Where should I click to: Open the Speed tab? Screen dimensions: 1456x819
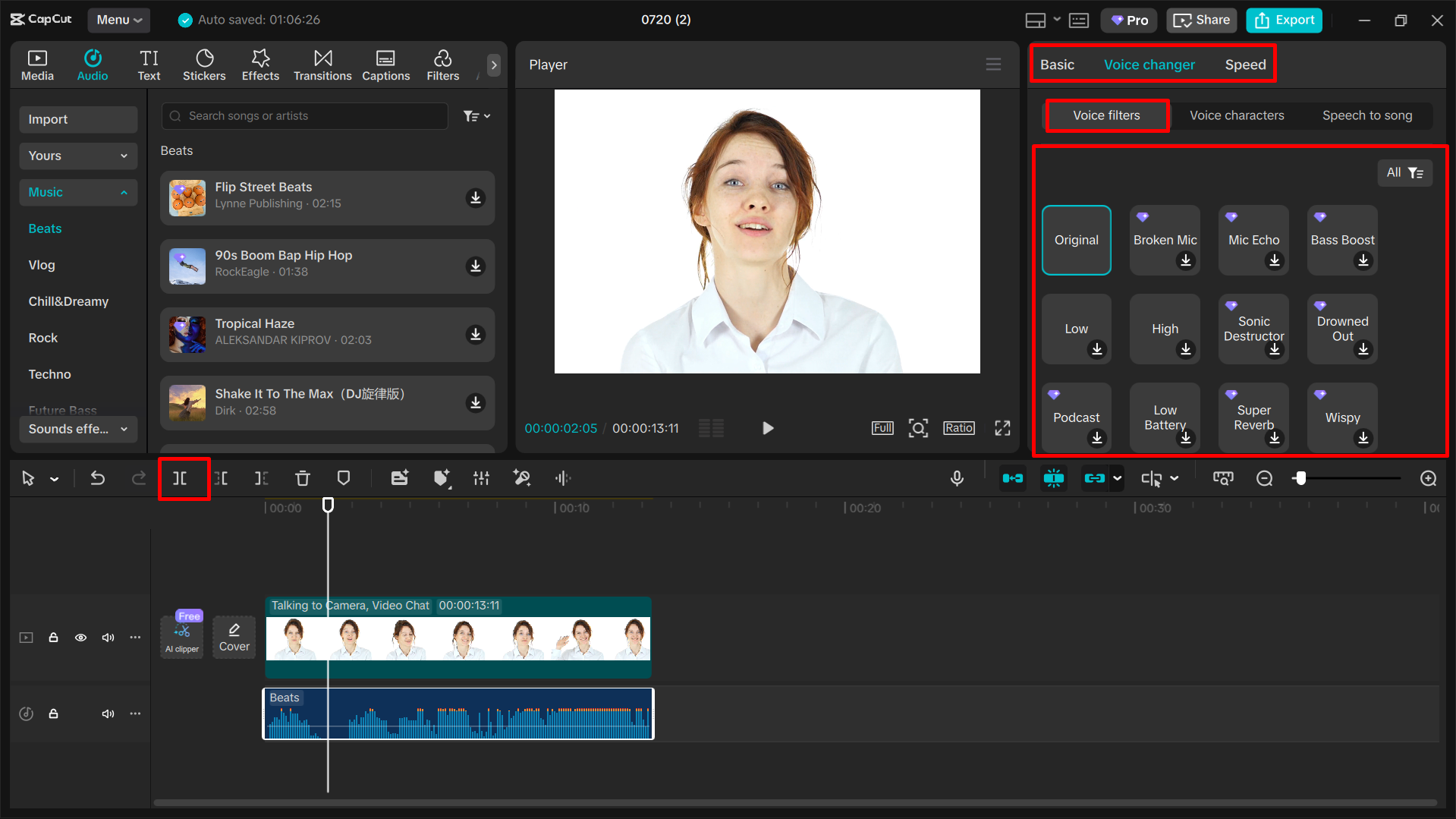(x=1244, y=65)
